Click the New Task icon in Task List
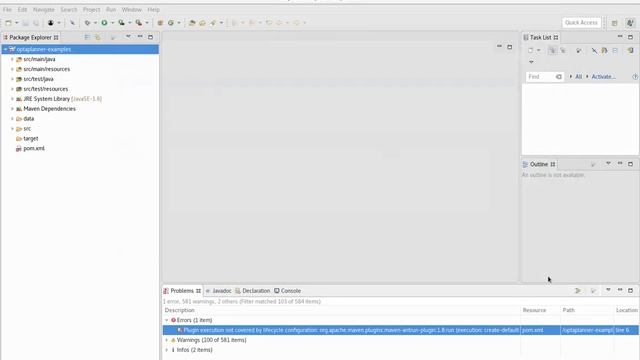This screenshot has height=360, width=640. (531, 51)
